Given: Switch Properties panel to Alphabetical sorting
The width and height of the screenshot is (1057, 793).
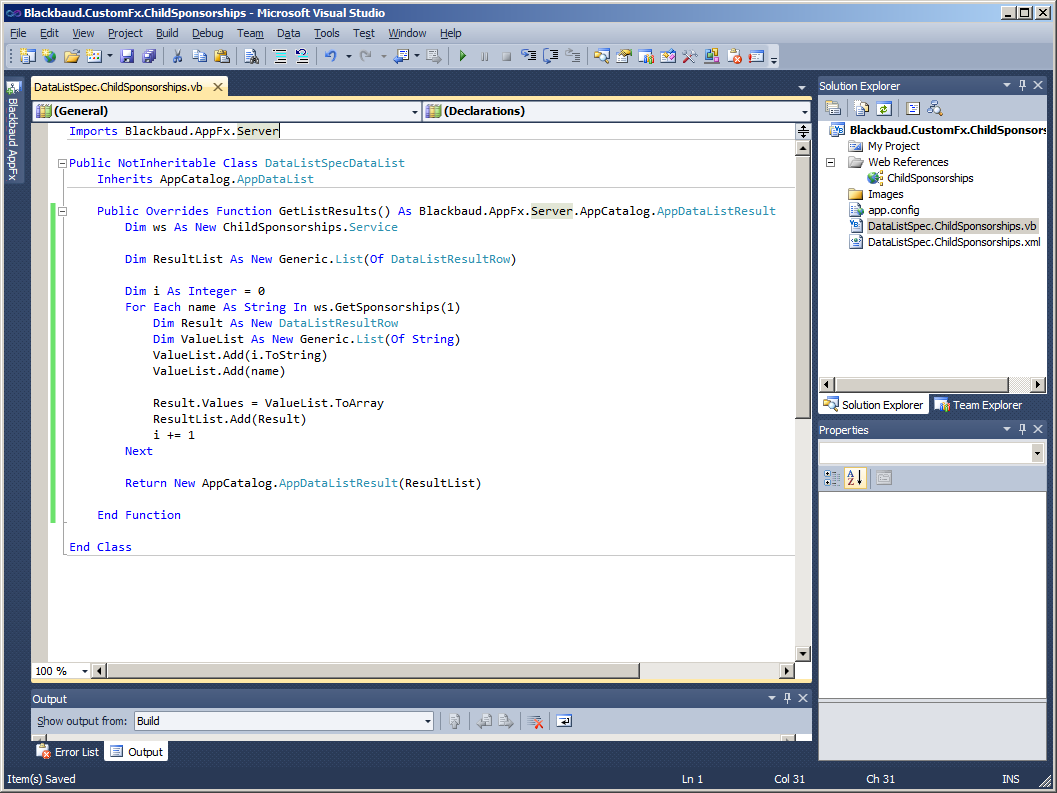Looking at the screenshot, I should pyautogui.click(x=855, y=478).
